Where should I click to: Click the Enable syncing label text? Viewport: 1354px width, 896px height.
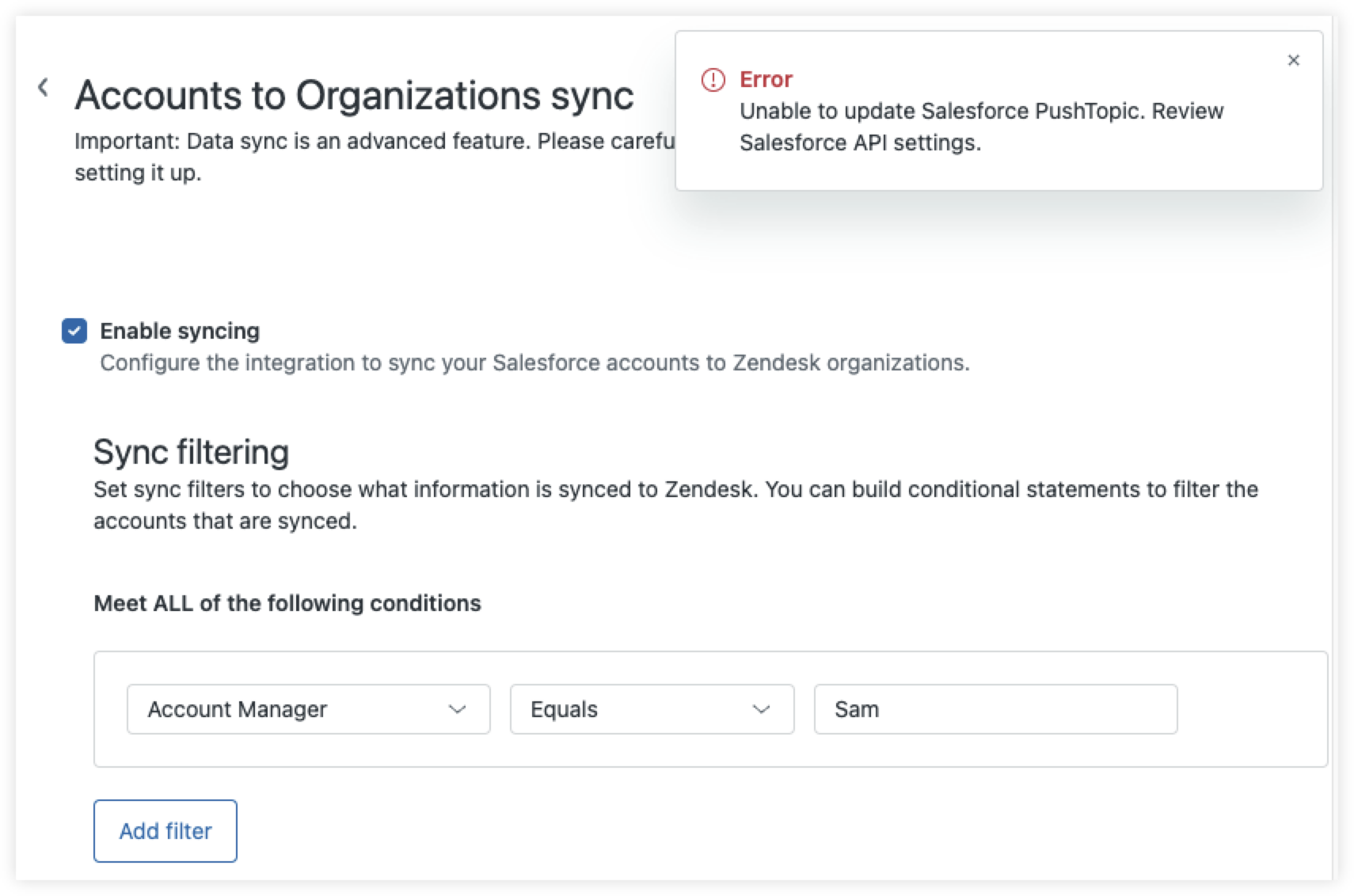(x=180, y=331)
